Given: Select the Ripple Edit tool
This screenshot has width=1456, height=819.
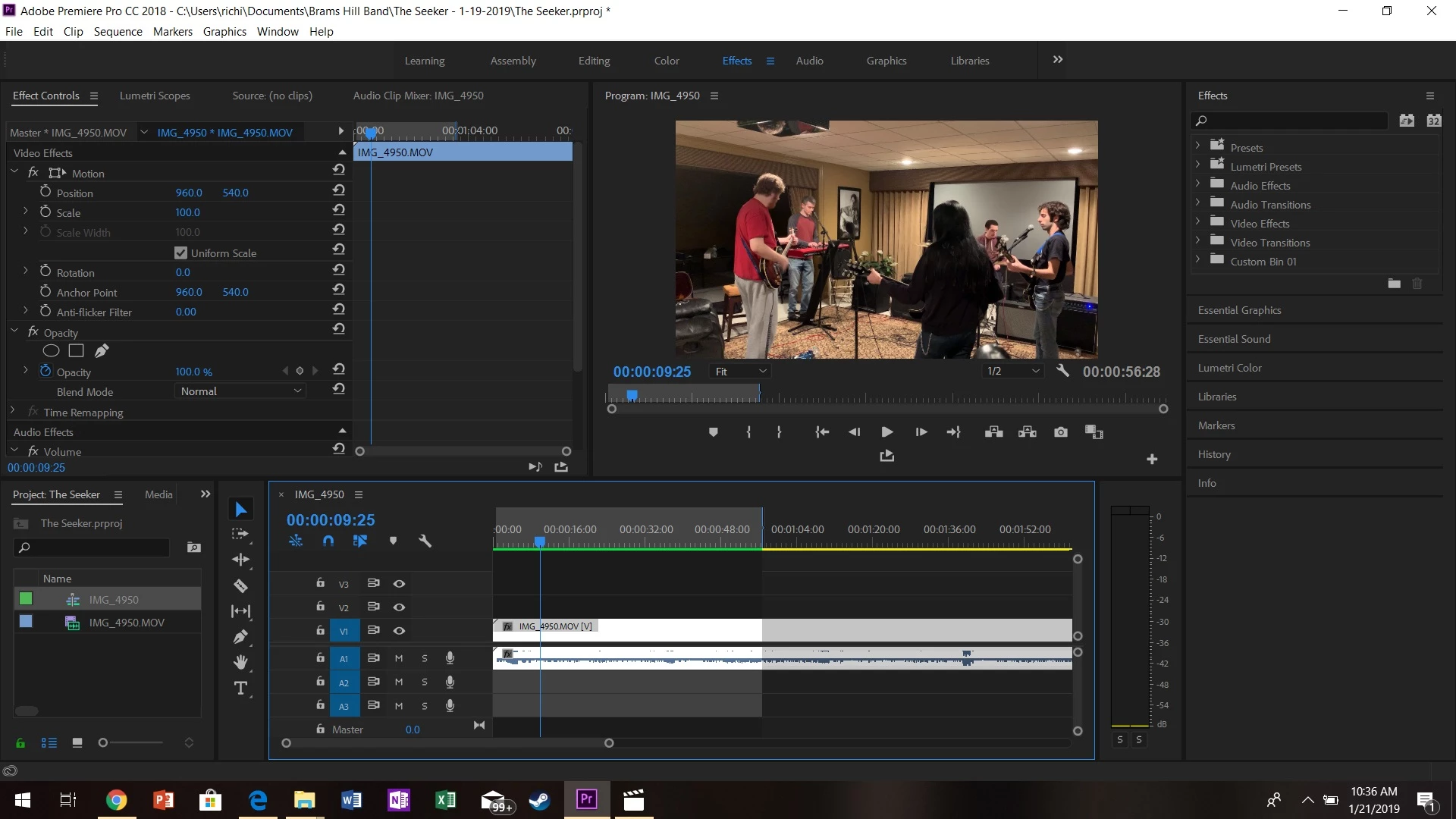Looking at the screenshot, I should [240, 560].
